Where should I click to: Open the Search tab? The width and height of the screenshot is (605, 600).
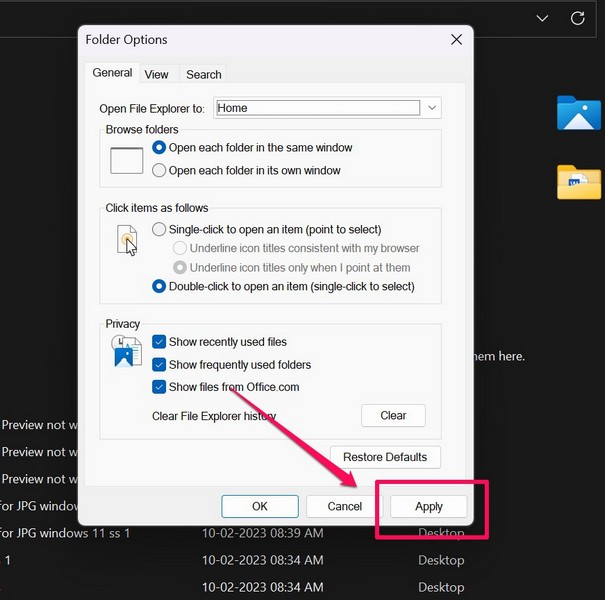pyautogui.click(x=203, y=74)
